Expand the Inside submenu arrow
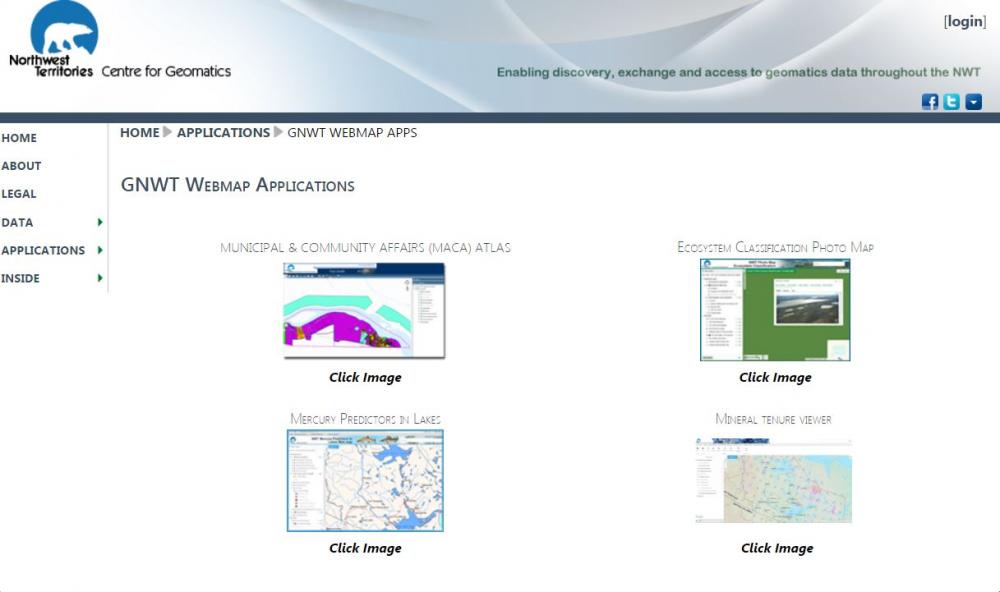The image size is (1000, 592). [100, 278]
